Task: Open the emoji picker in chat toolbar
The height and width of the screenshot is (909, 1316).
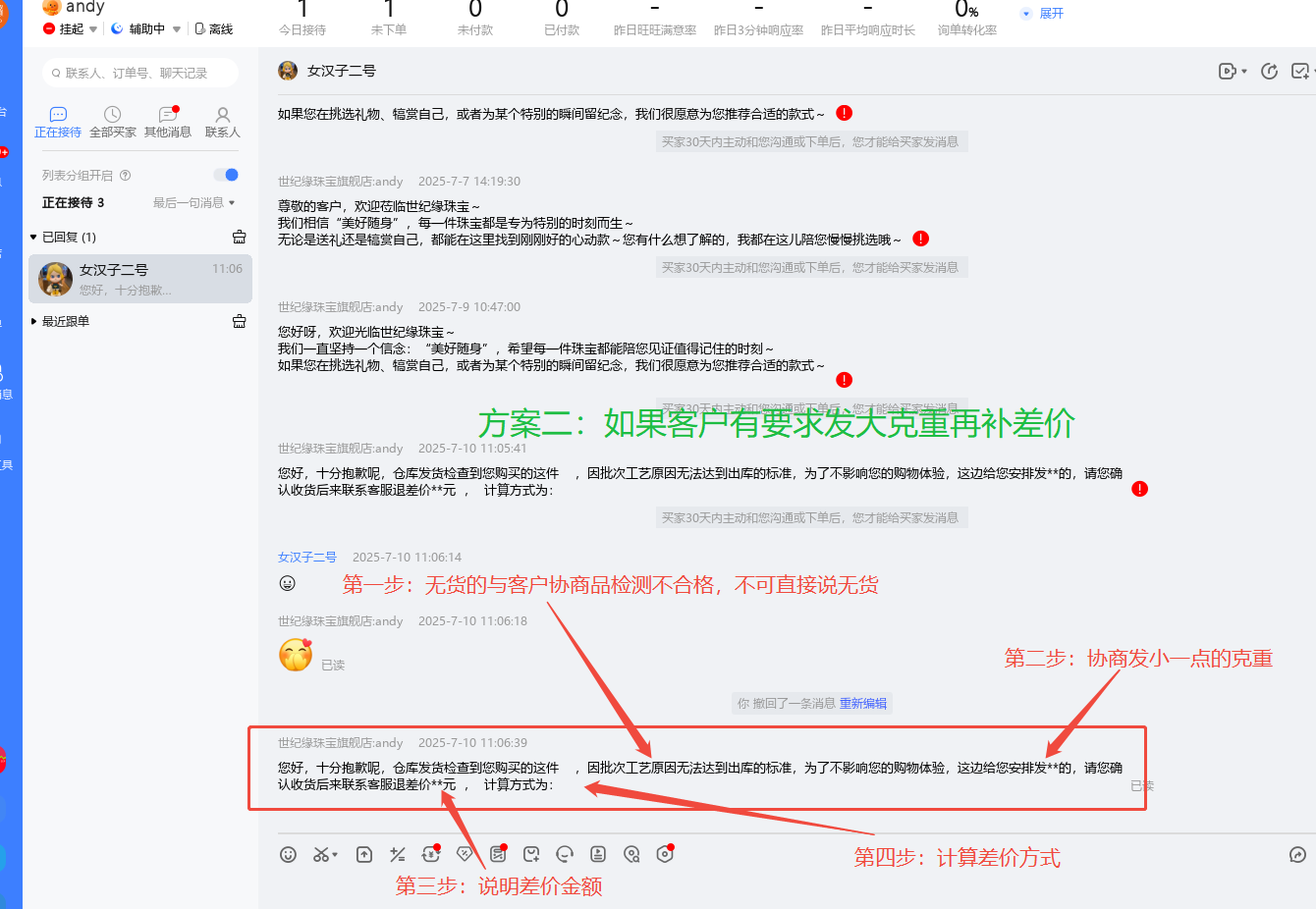Action: (288, 854)
